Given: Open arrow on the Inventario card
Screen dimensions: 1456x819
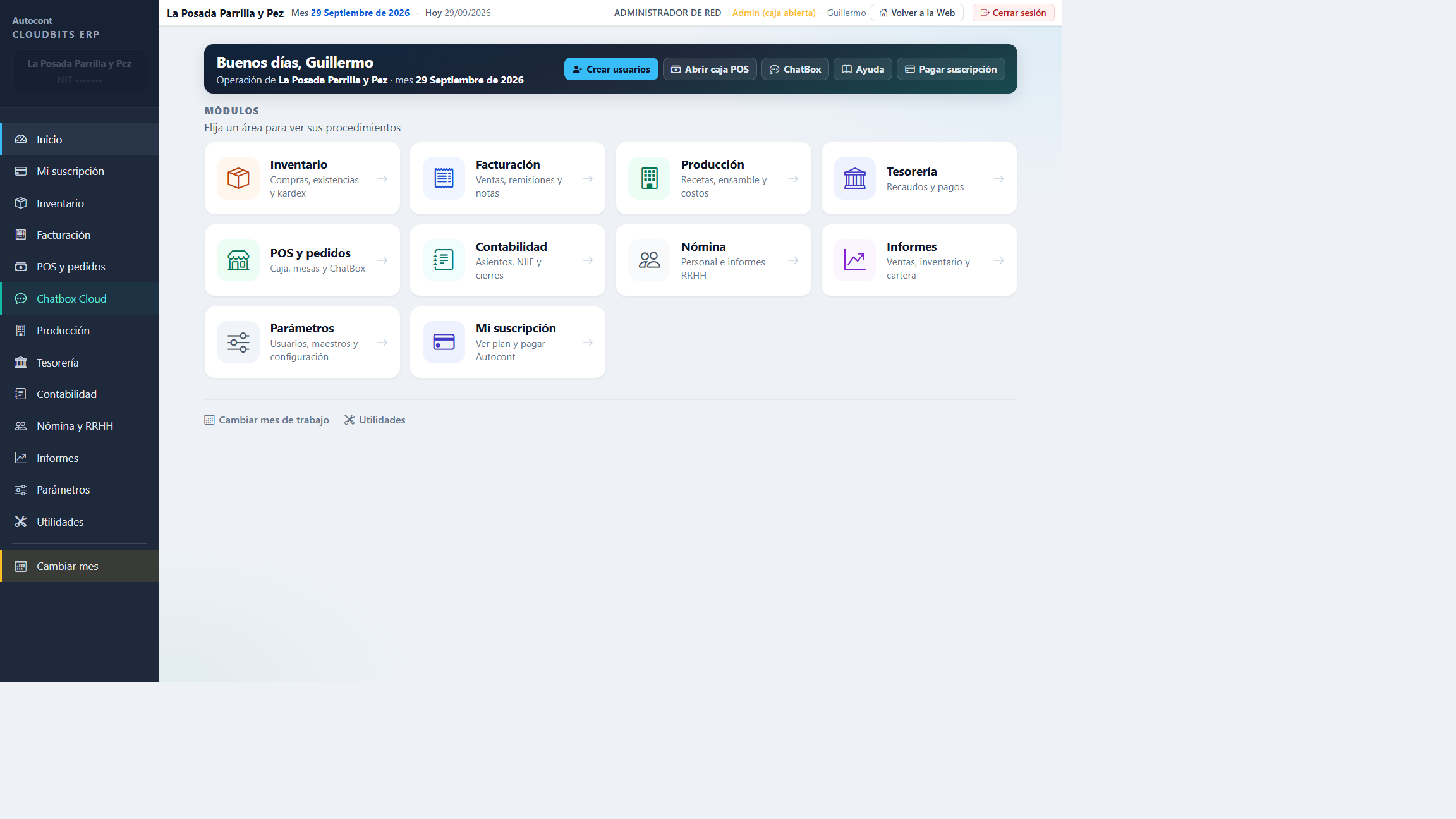Looking at the screenshot, I should [382, 179].
